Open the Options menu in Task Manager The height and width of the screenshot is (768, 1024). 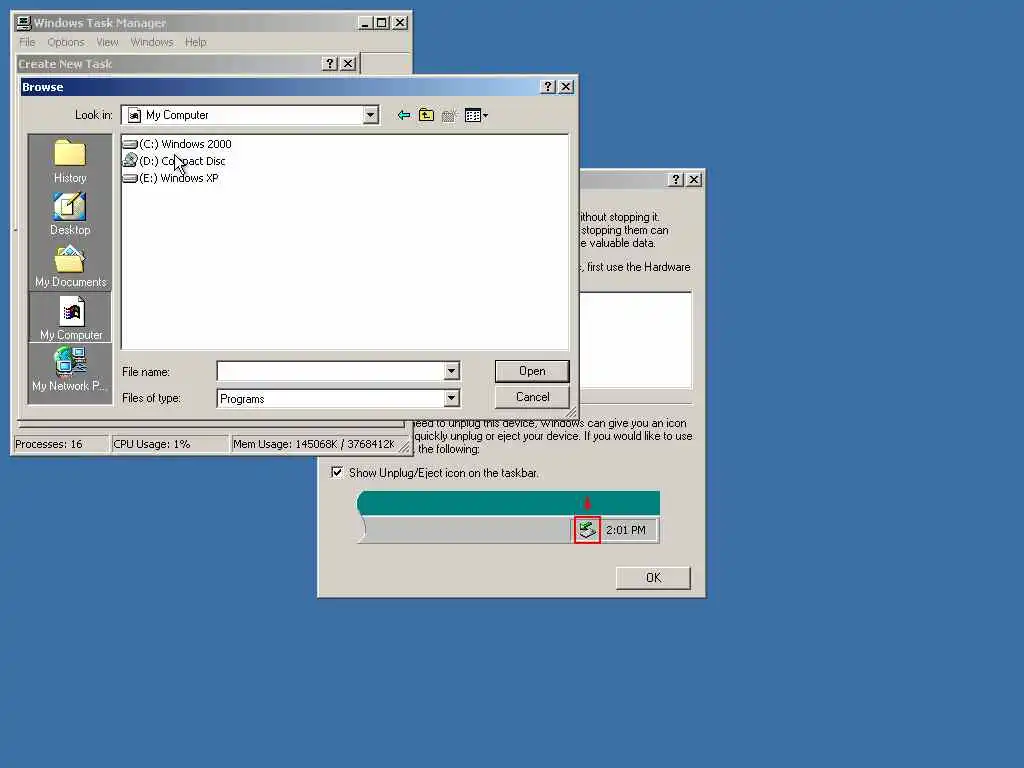pos(66,42)
